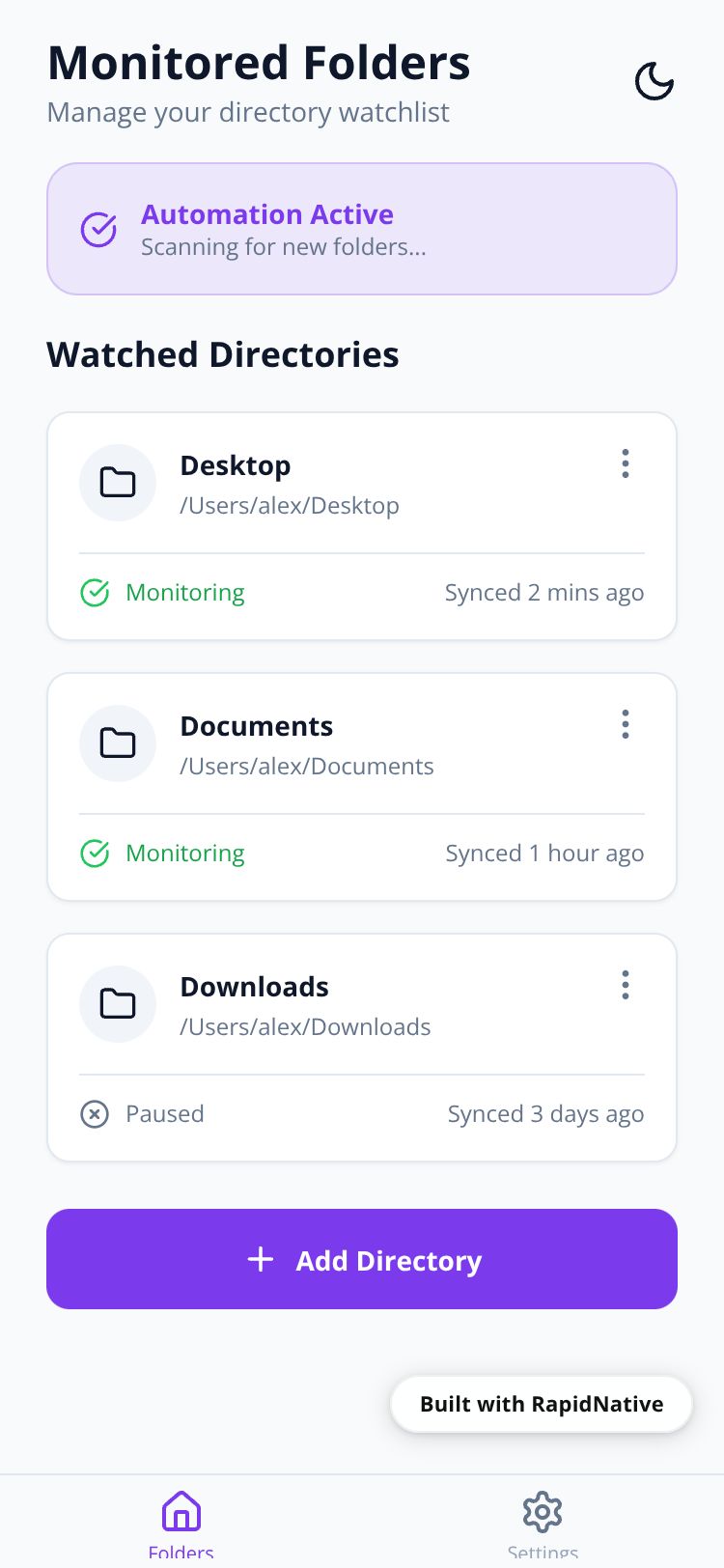Open the Downloads three-dot options menu
The width and height of the screenshot is (724, 1568).
tap(626, 986)
